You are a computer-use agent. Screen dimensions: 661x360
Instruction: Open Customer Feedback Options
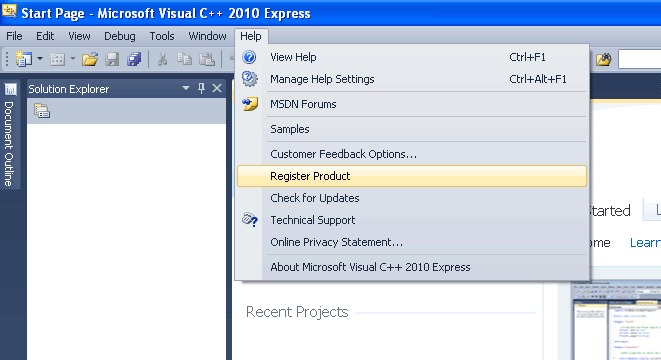tap(412, 154)
